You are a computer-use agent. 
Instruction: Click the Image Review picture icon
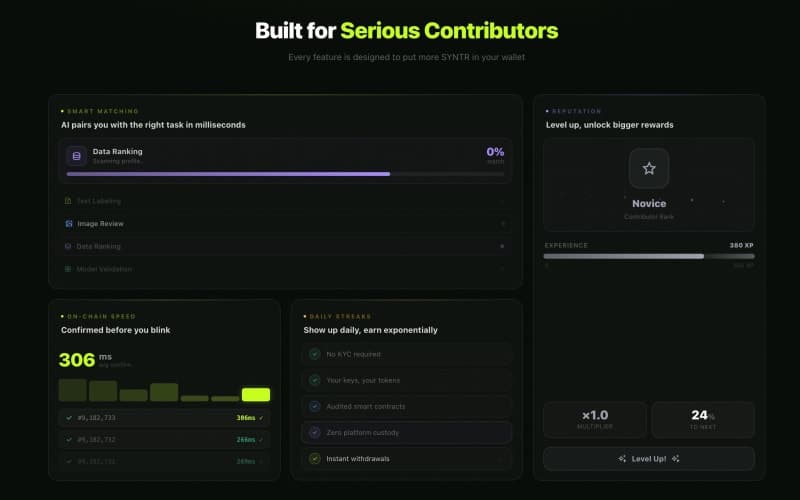tap(68, 224)
